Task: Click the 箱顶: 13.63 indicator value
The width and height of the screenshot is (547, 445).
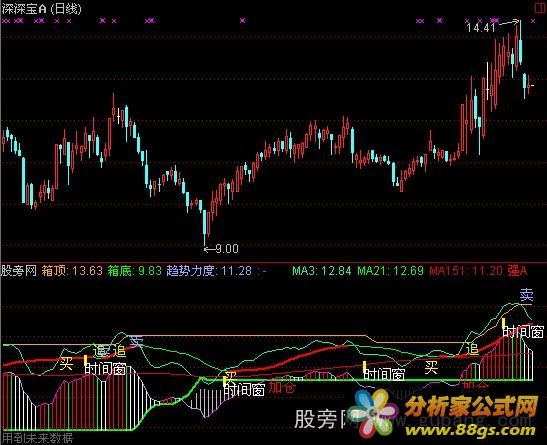Action: (72, 271)
